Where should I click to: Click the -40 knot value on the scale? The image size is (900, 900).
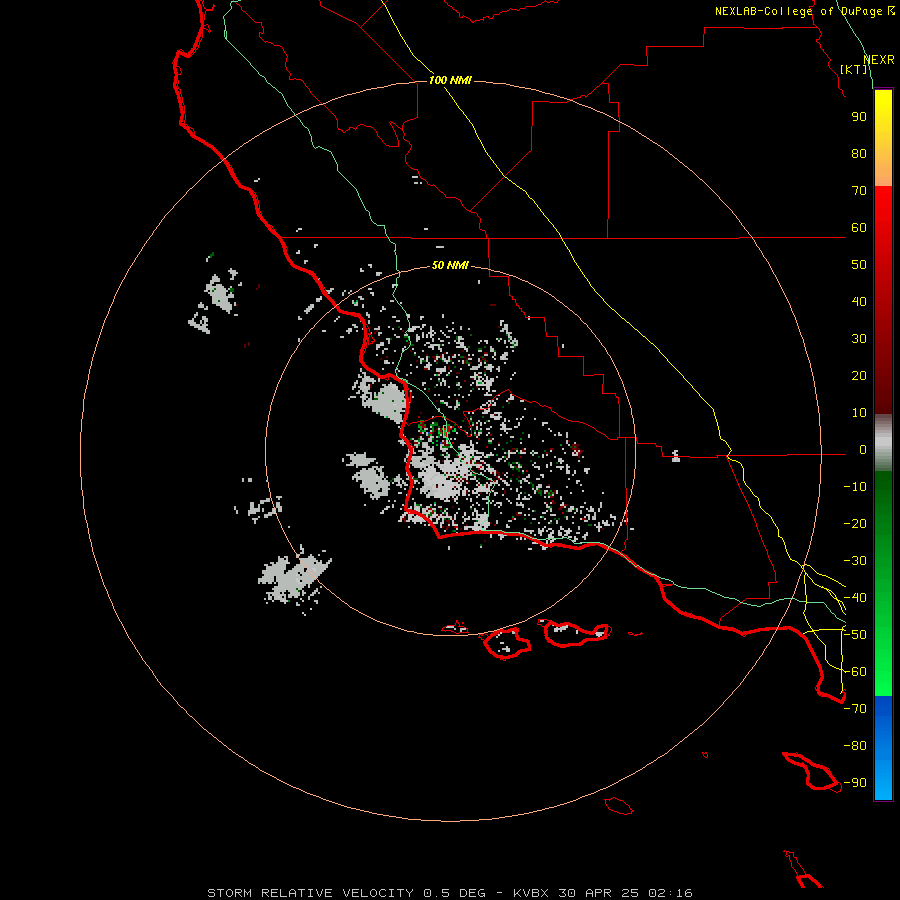pyautogui.click(x=855, y=598)
